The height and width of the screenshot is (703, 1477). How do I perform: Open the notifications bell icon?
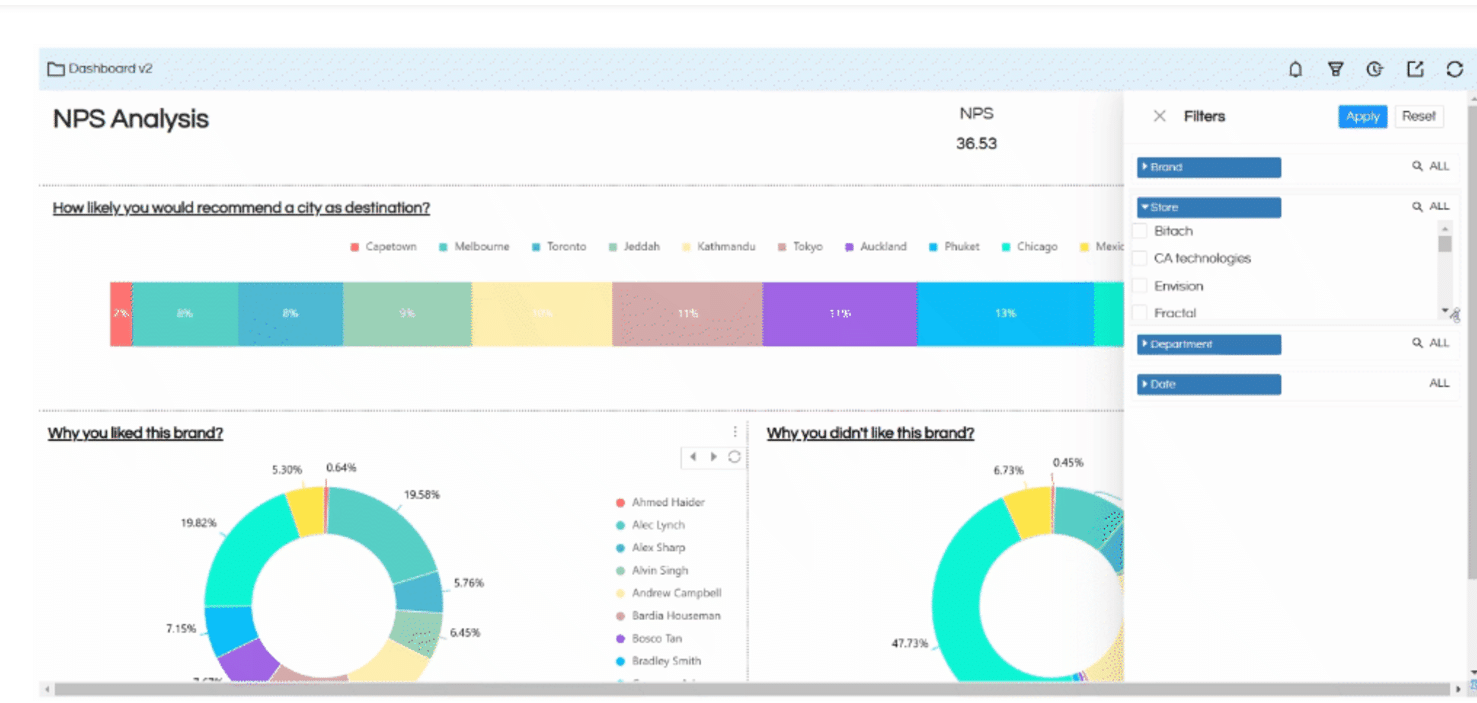(x=1295, y=69)
